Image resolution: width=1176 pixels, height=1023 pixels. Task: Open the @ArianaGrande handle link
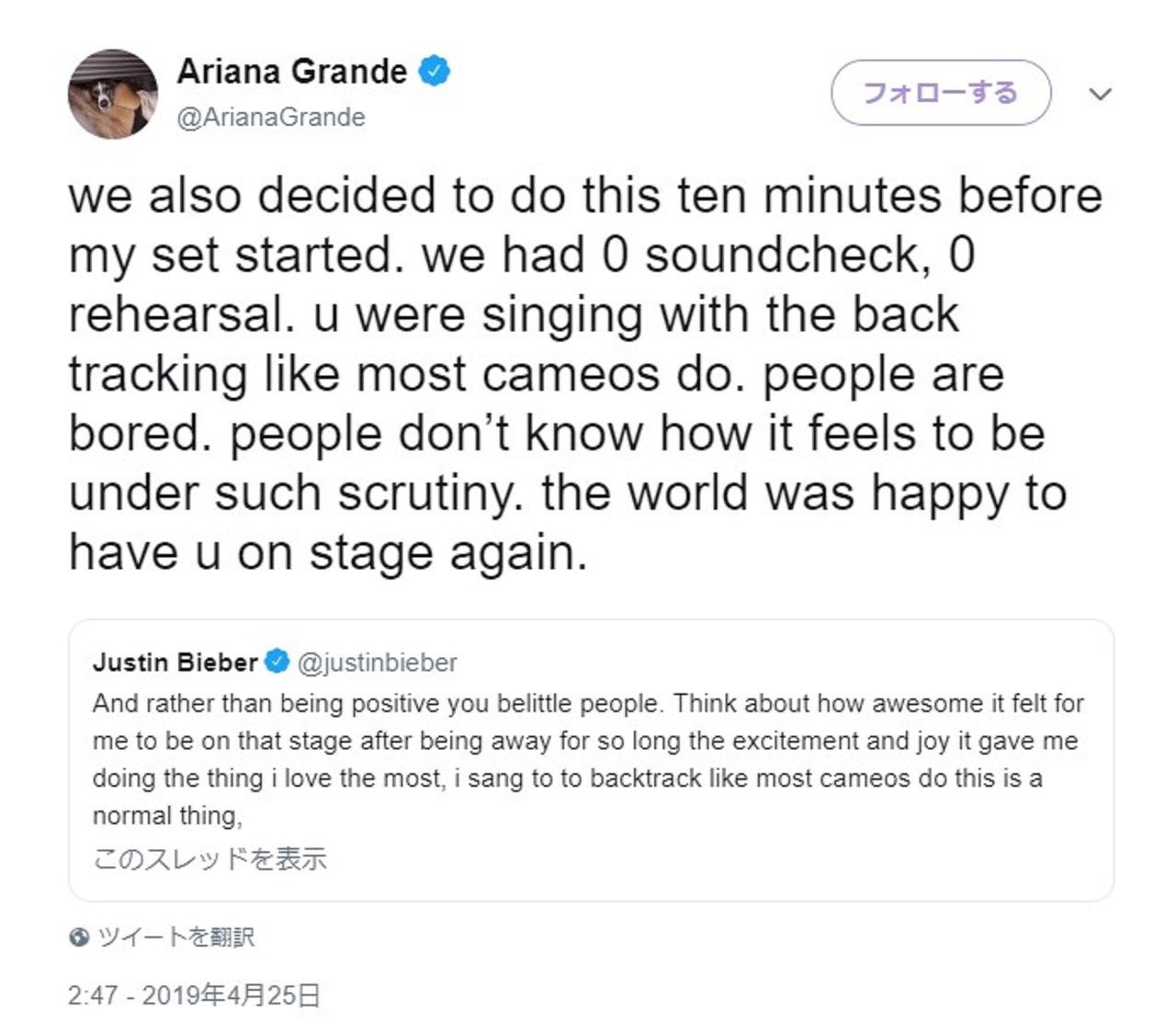tap(271, 118)
